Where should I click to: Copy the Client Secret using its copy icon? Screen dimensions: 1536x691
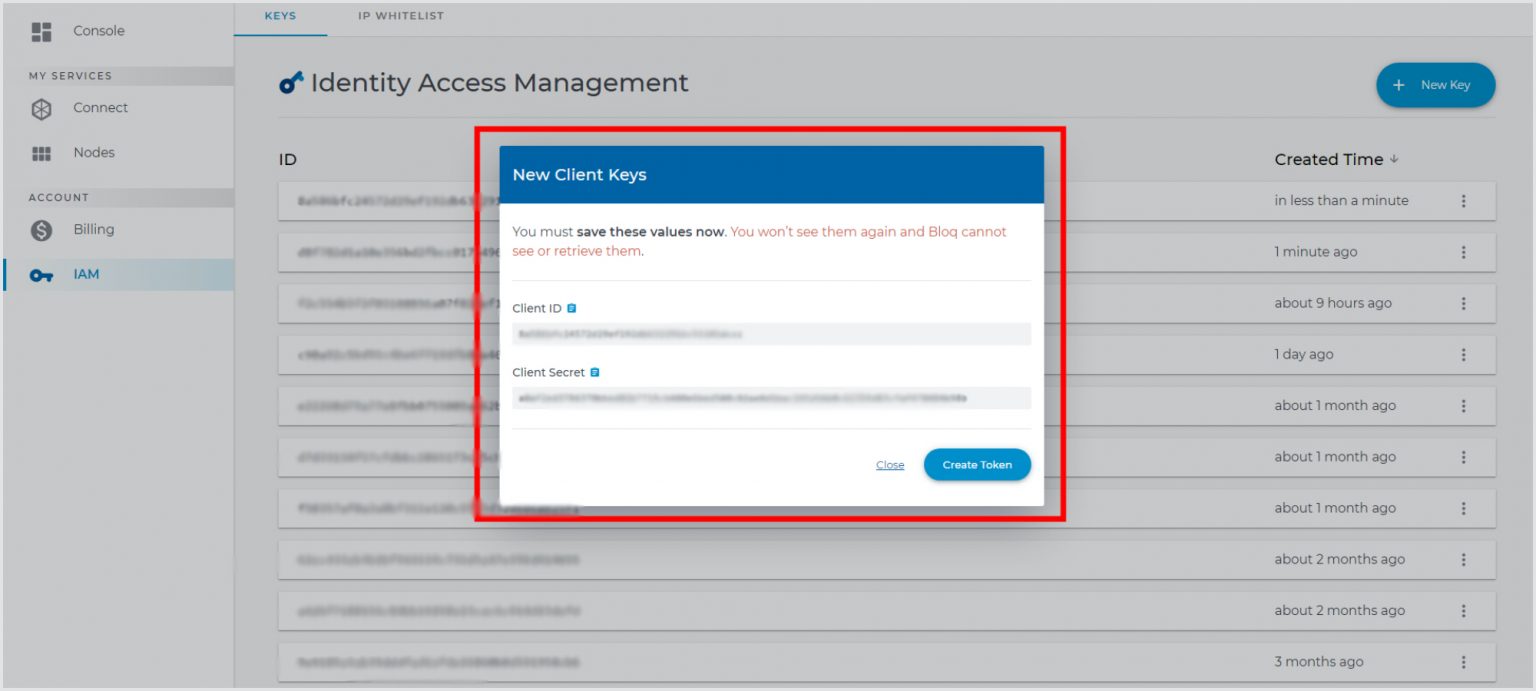[594, 371]
